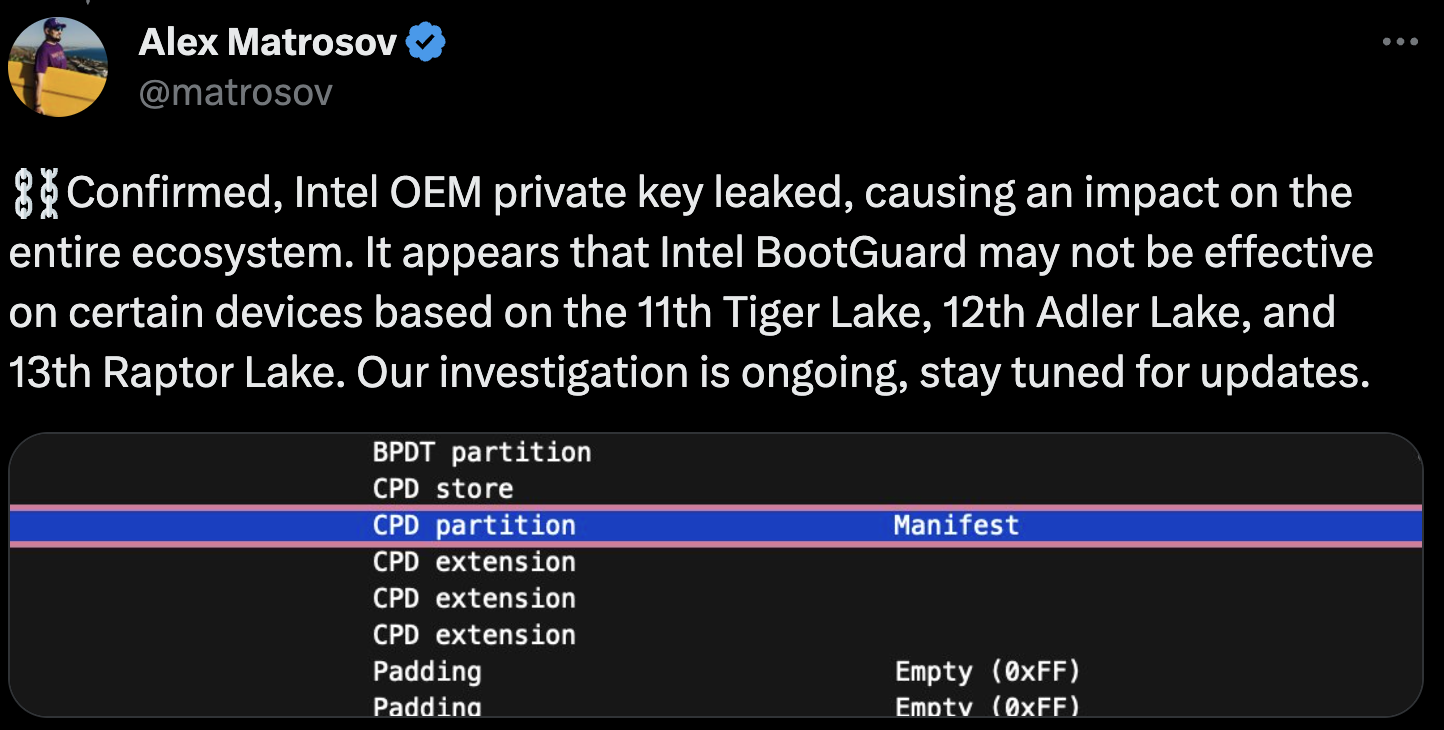This screenshot has width=1444, height=730.
Task: Select the BPDT partition row
Action: coord(483,452)
